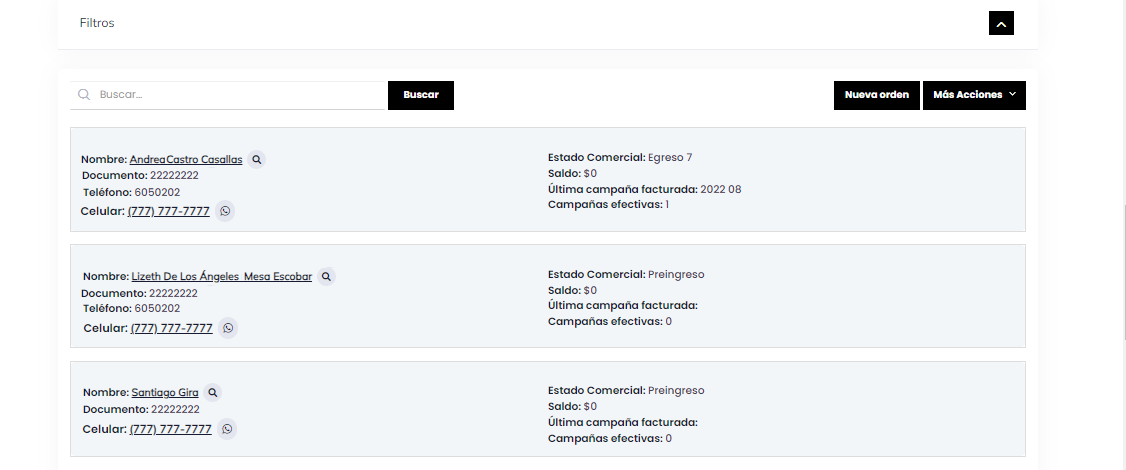Click magnifier icon beside Santiago Gira
Image resolution: width=1126 pixels, height=470 pixels.
[x=212, y=393]
